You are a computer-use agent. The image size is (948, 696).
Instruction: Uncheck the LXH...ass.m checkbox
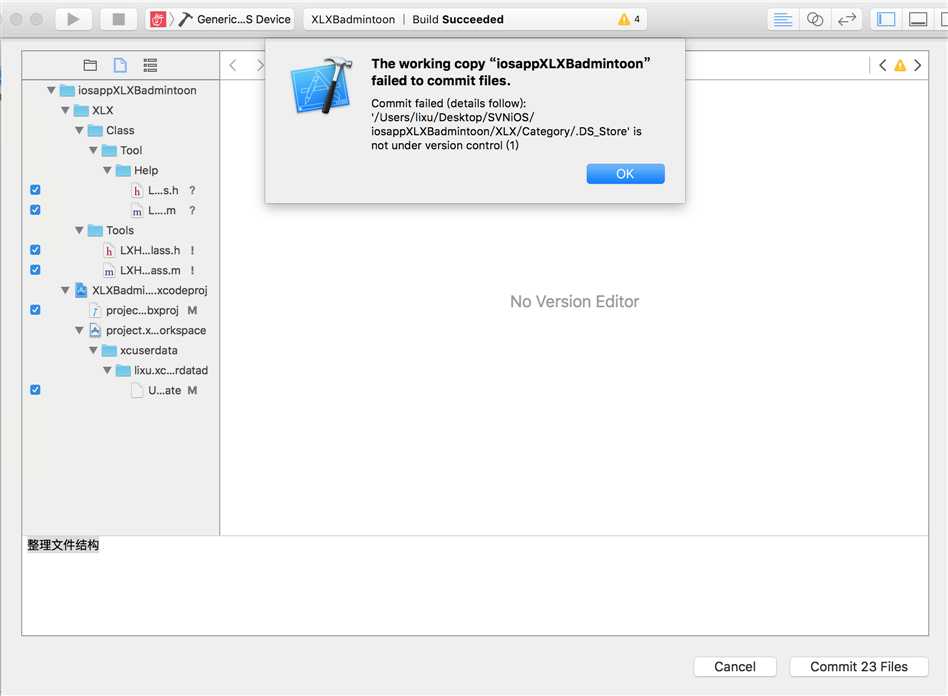(x=35, y=270)
